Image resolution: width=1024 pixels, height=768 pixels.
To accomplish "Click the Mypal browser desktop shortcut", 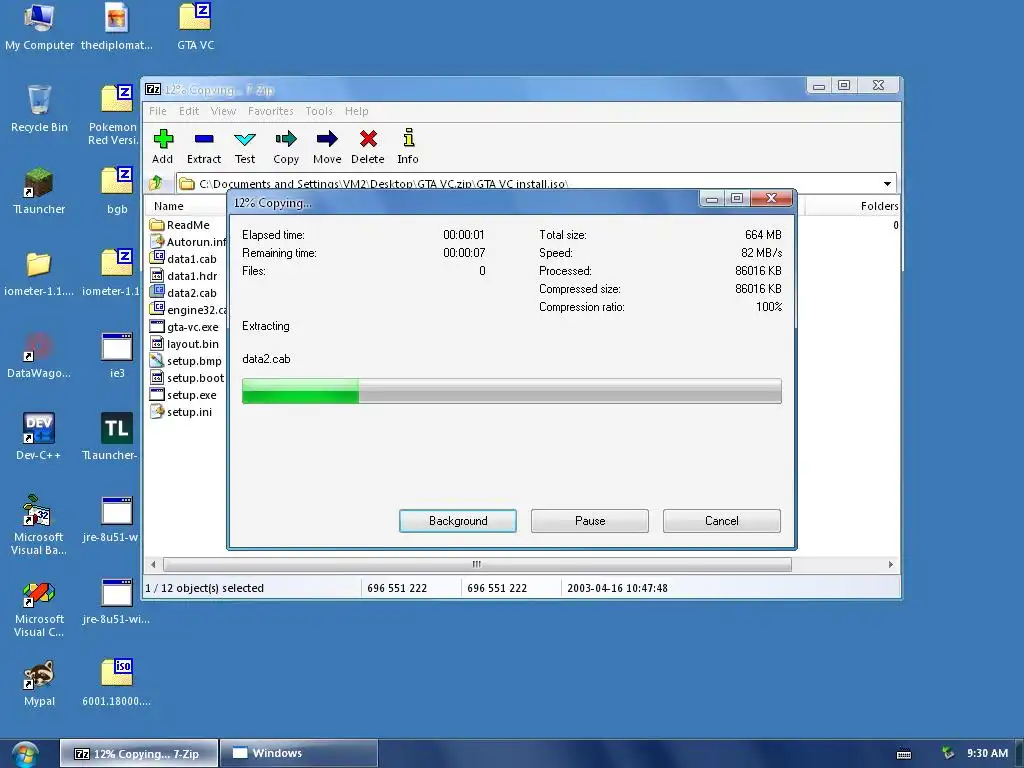I will point(39,683).
